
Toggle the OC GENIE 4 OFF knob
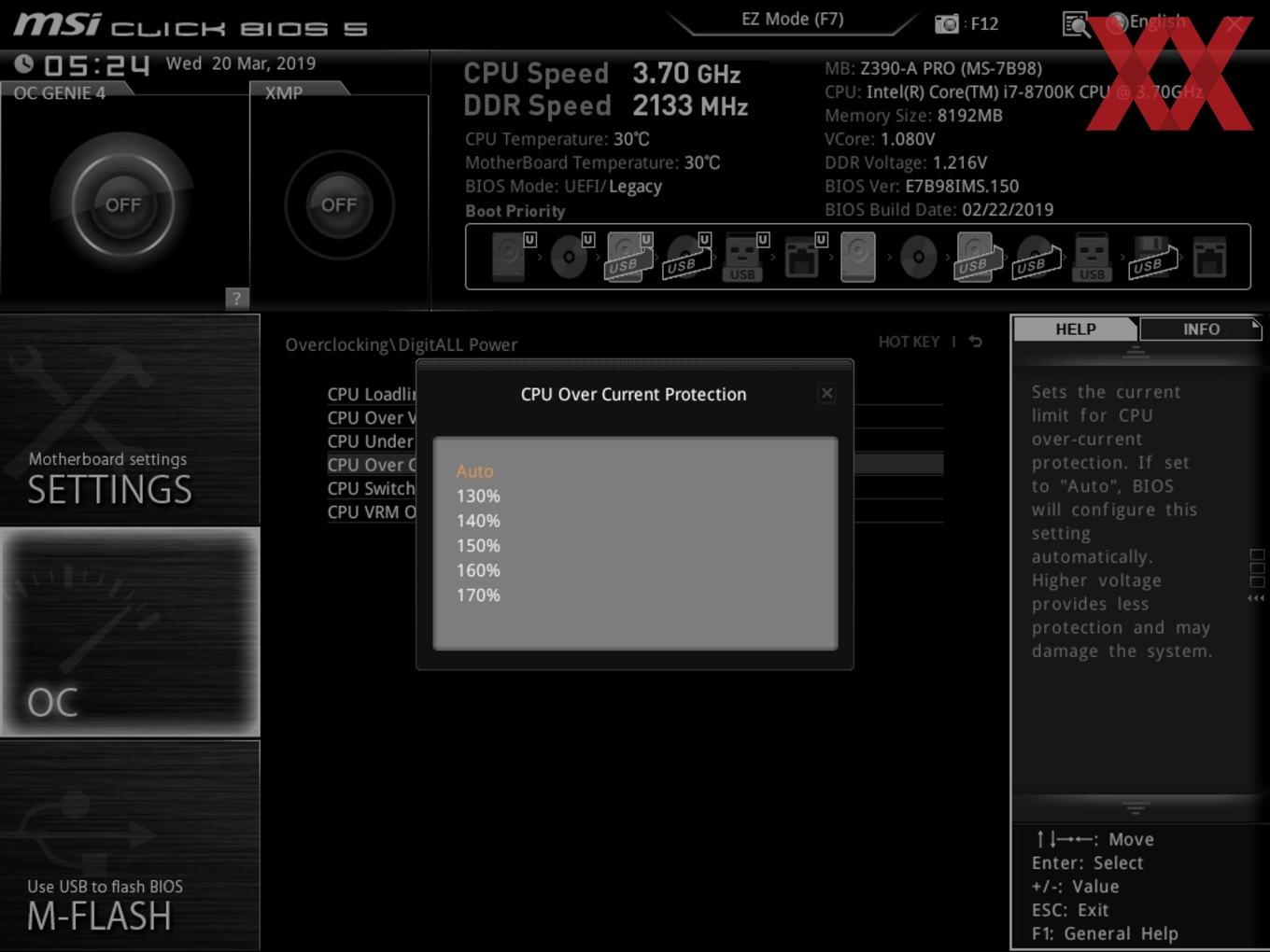[x=123, y=204]
